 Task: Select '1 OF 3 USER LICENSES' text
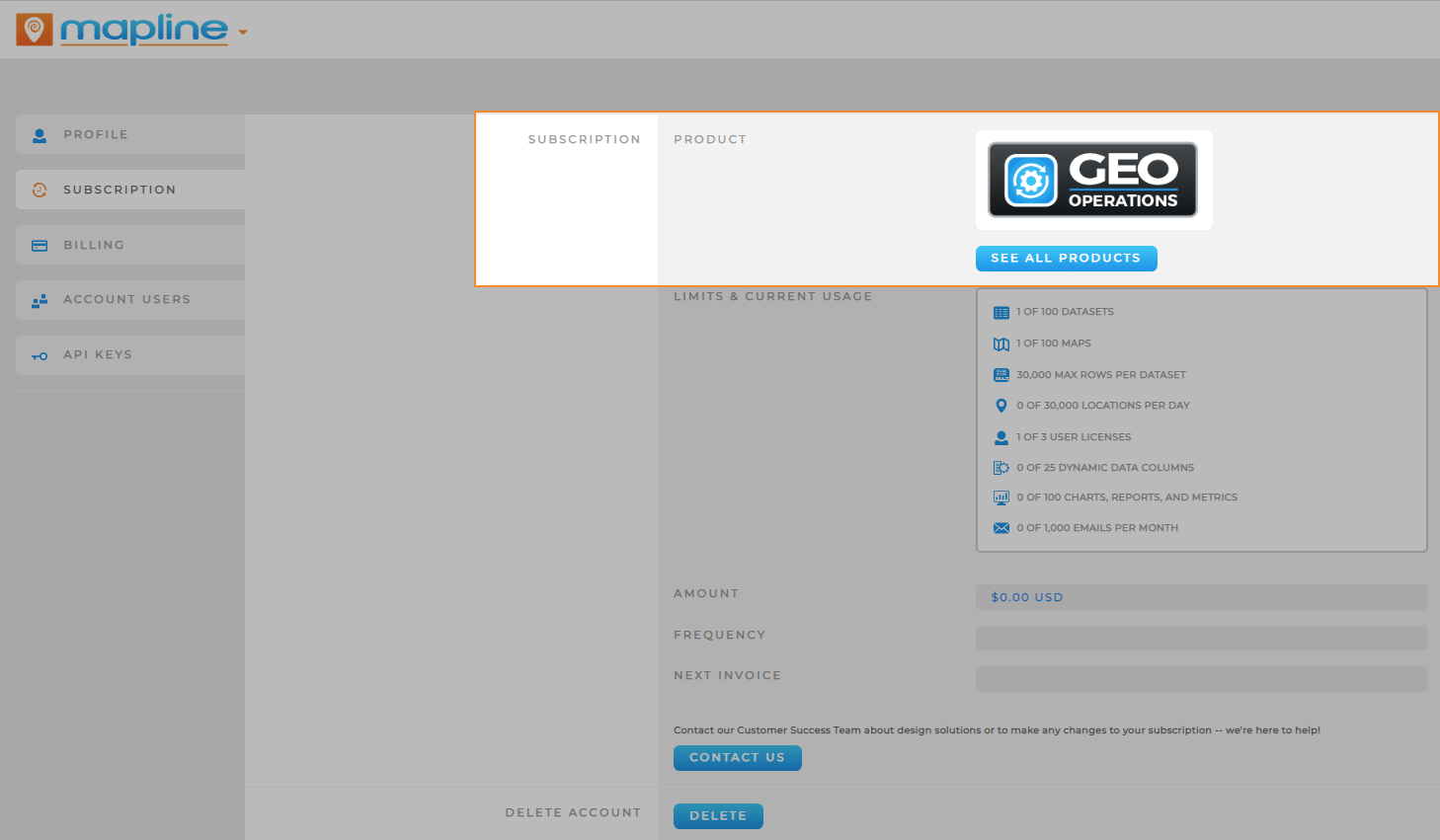tap(1074, 437)
